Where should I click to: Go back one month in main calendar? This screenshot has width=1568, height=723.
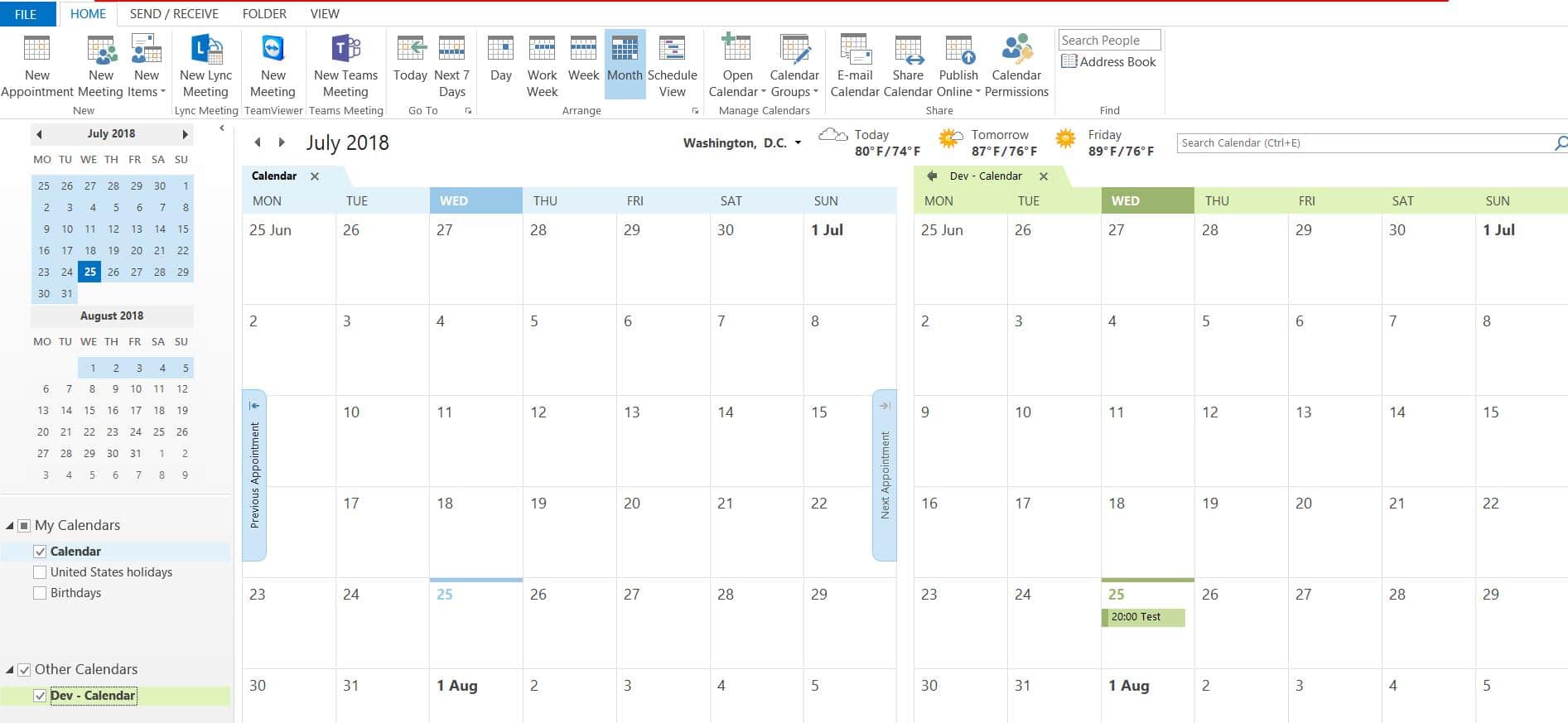tap(258, 142)
